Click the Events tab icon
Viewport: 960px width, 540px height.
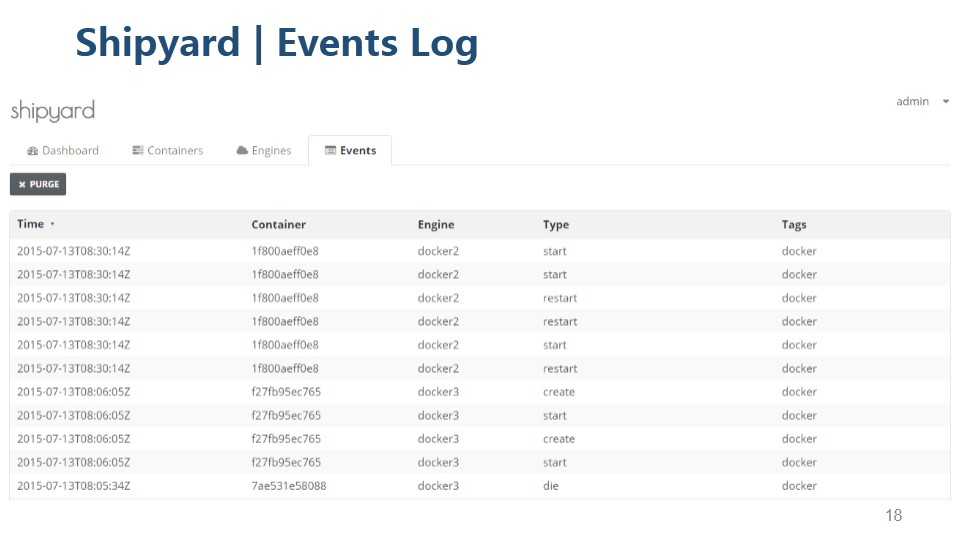[331, 151]
